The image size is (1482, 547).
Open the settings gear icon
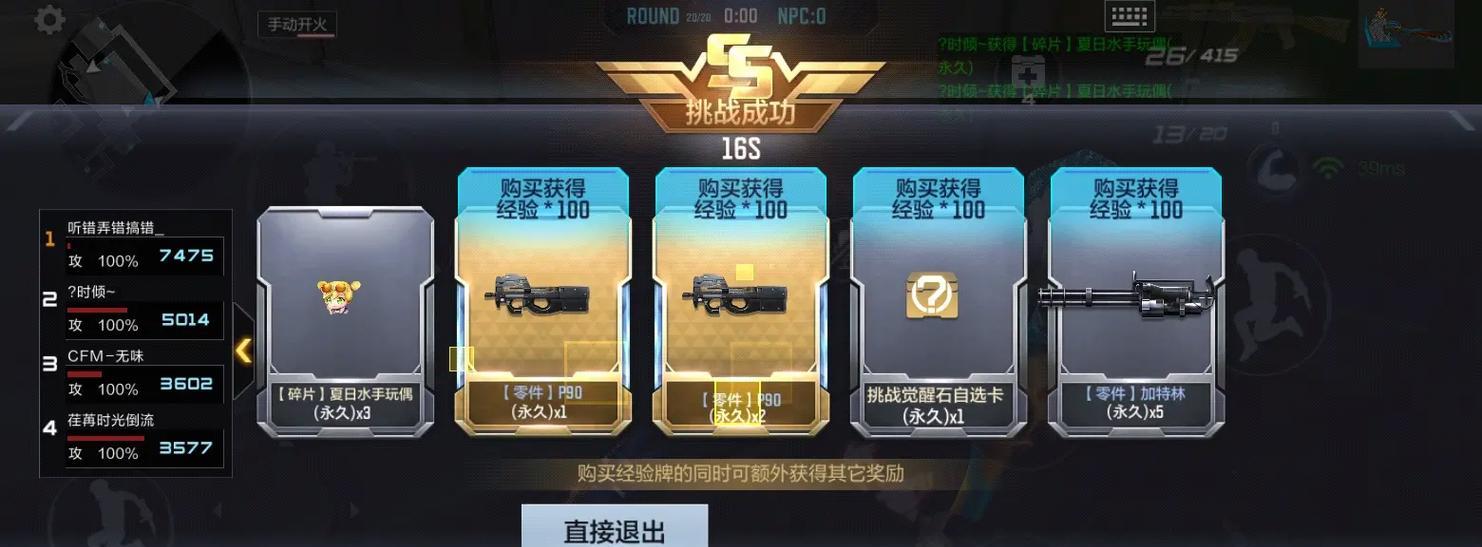click(49, 20)
